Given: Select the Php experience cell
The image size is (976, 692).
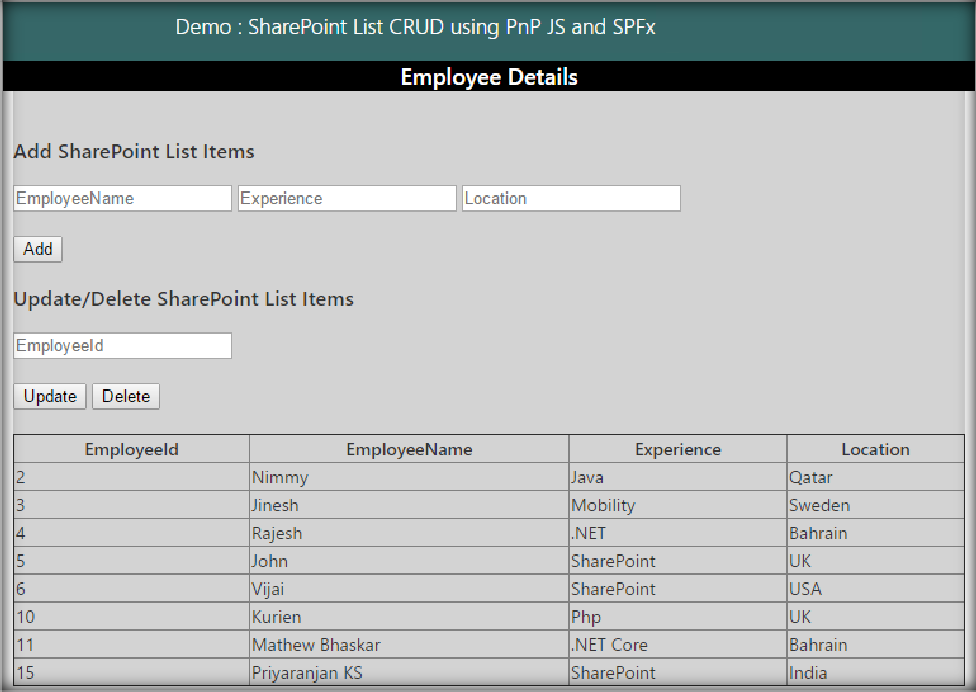Looking at the screenshot, I should pyautogui.click(x=678, y=617).
